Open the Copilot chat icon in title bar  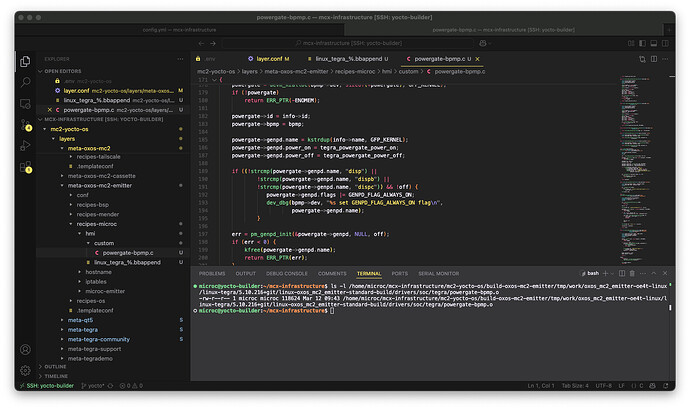(x=483, y=43)
